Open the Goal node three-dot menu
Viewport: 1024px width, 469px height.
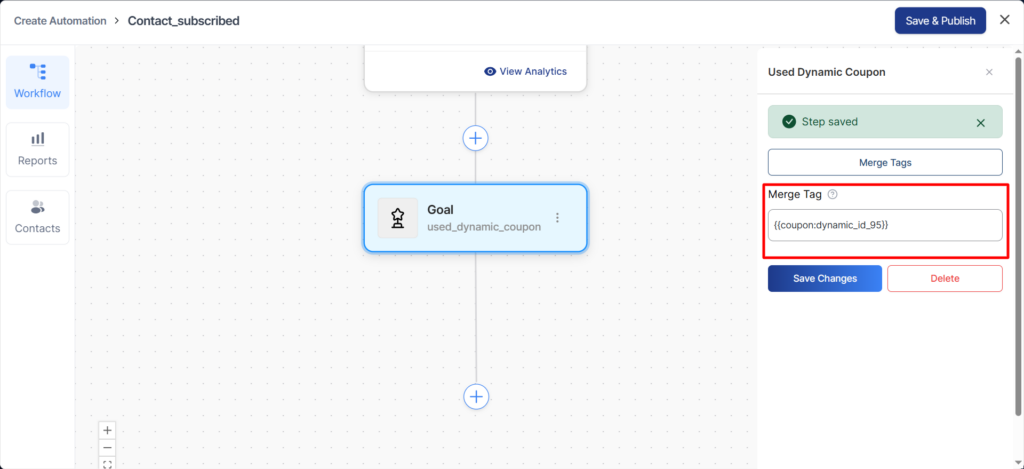tap(557, 218)
